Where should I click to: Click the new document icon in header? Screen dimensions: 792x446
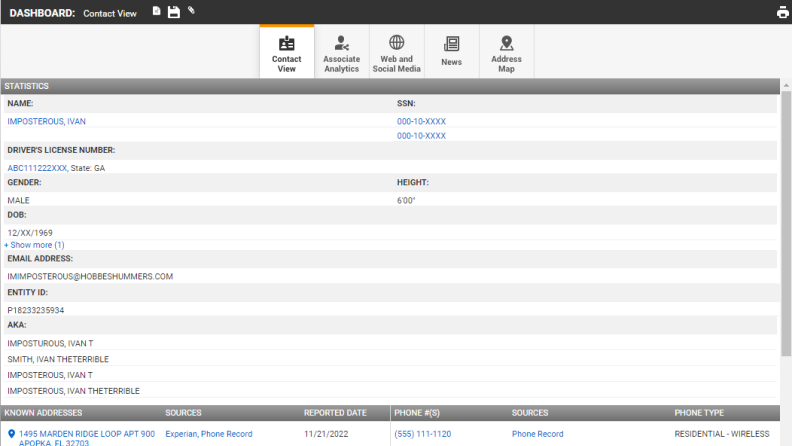[x=156, y=12]
